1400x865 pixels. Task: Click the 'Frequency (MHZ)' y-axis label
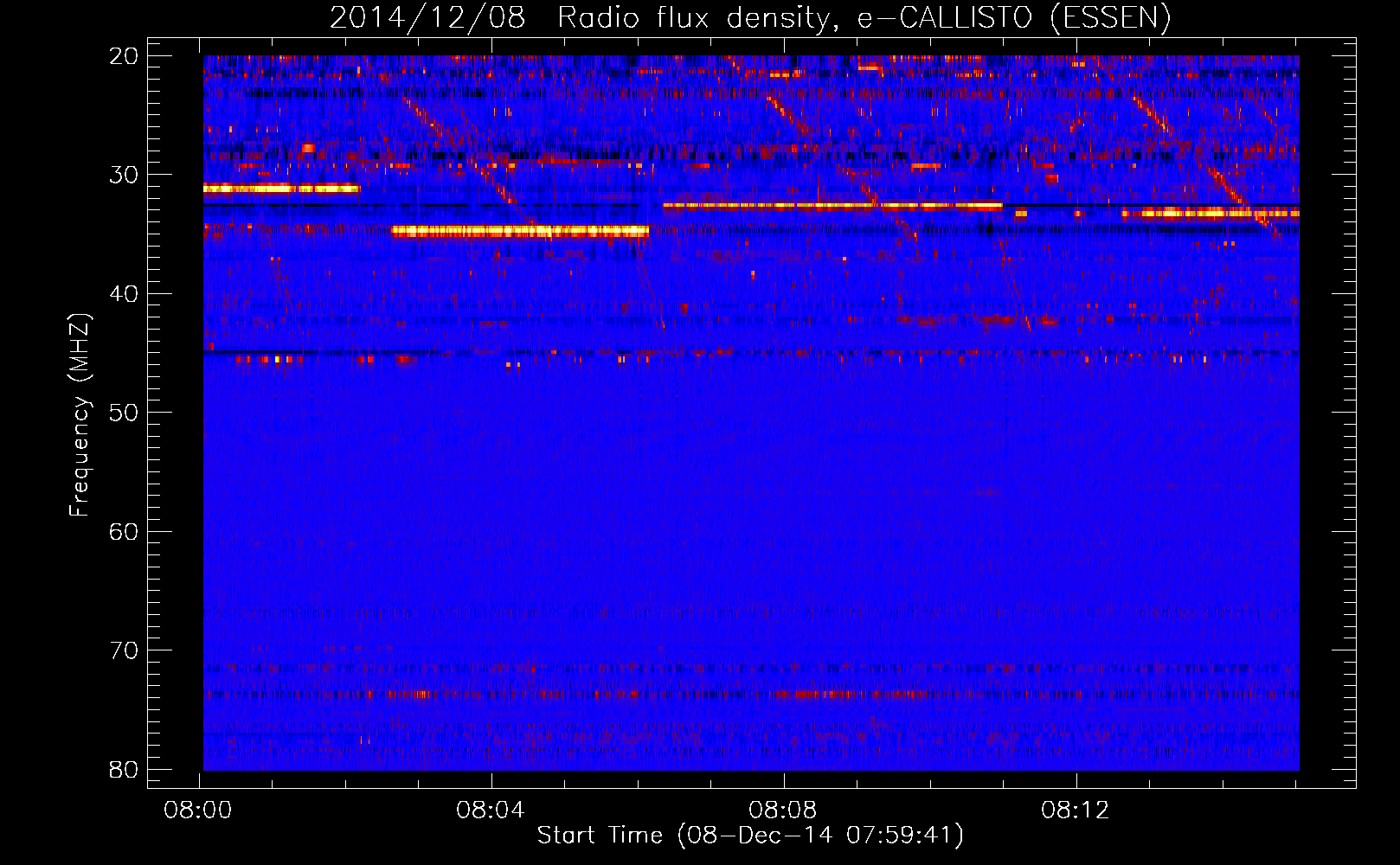[x=80, y=415]
